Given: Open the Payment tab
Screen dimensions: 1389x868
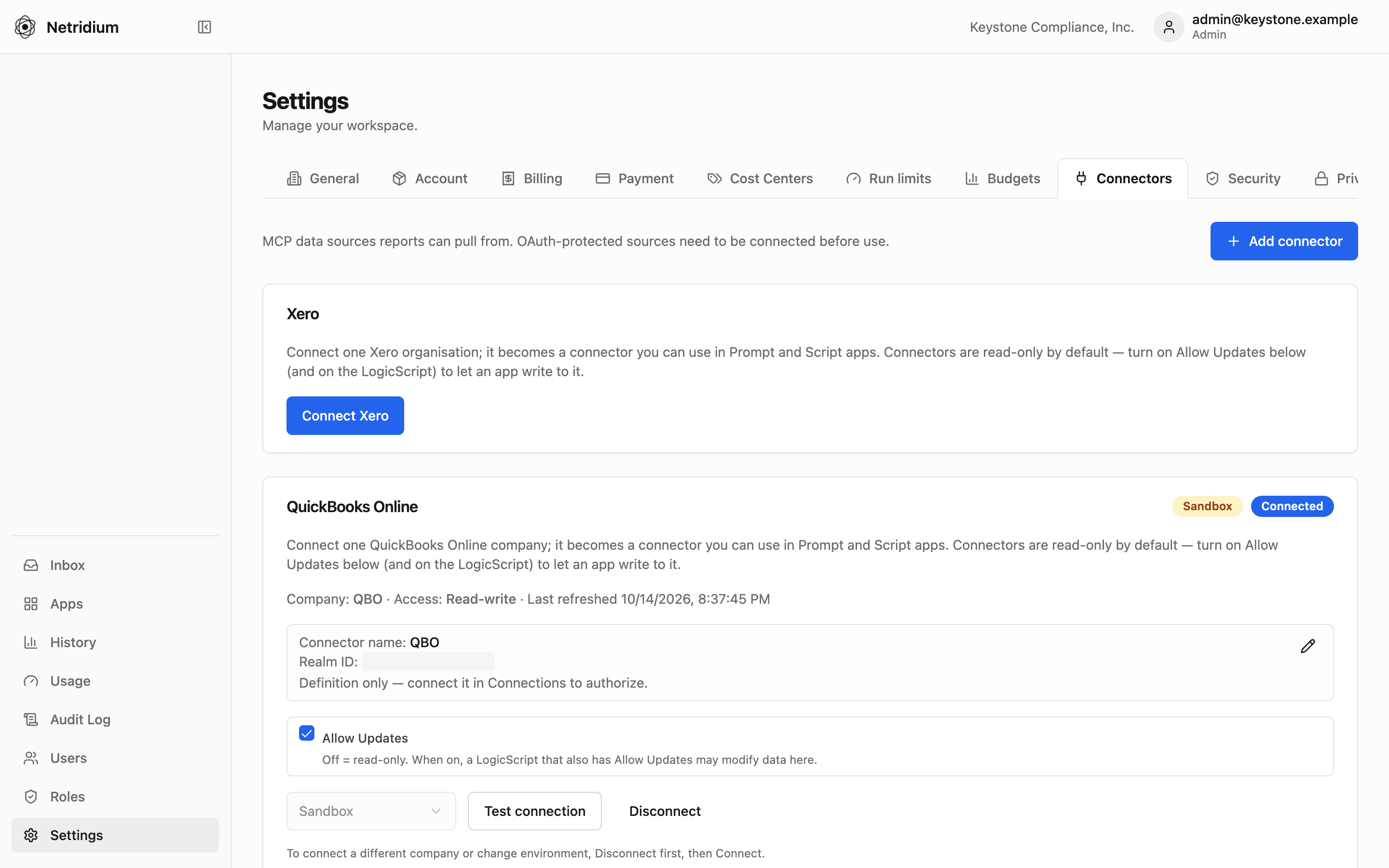Looking at the screenshot, I should pyautogui.click(x=634, y=178).
